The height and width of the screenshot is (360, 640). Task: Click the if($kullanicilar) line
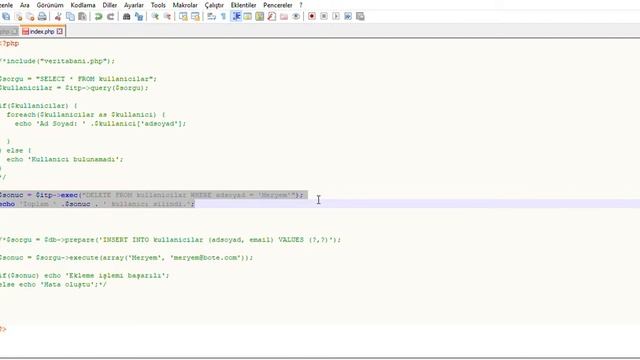pyautogui.click(x=38, y=106)
